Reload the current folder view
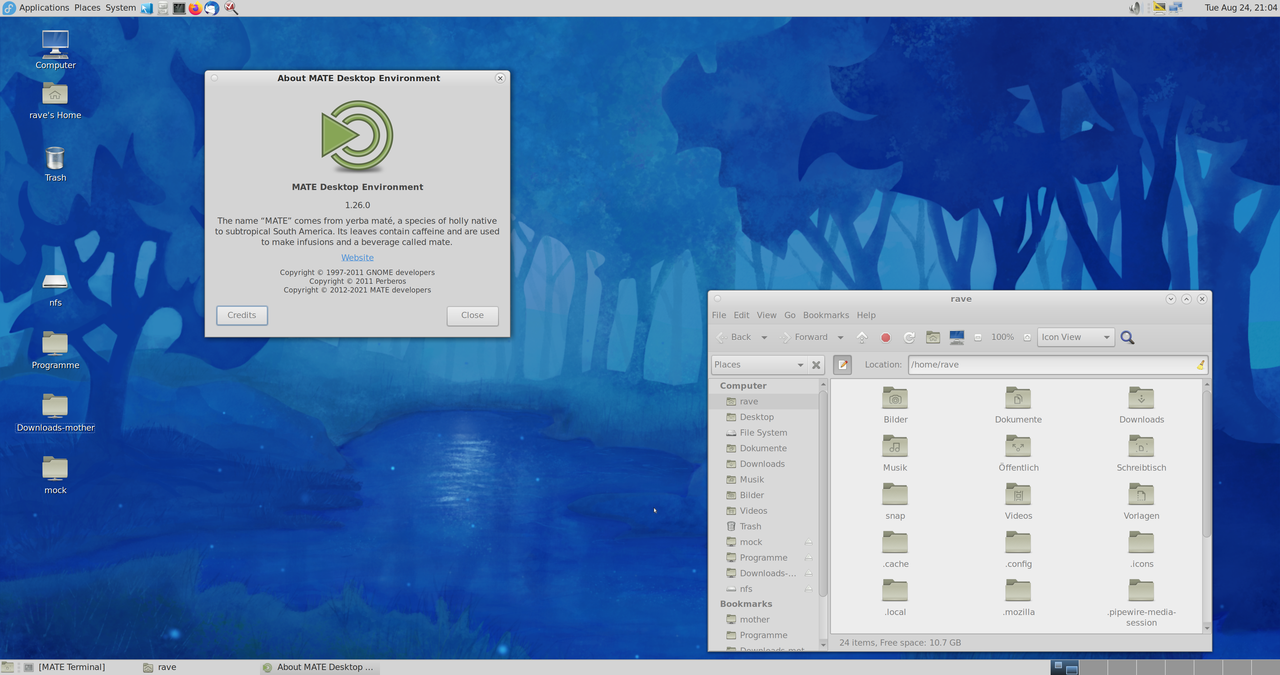Viewport: 1280px width, 675px height. pyautogui.click(x=909, y=338)
